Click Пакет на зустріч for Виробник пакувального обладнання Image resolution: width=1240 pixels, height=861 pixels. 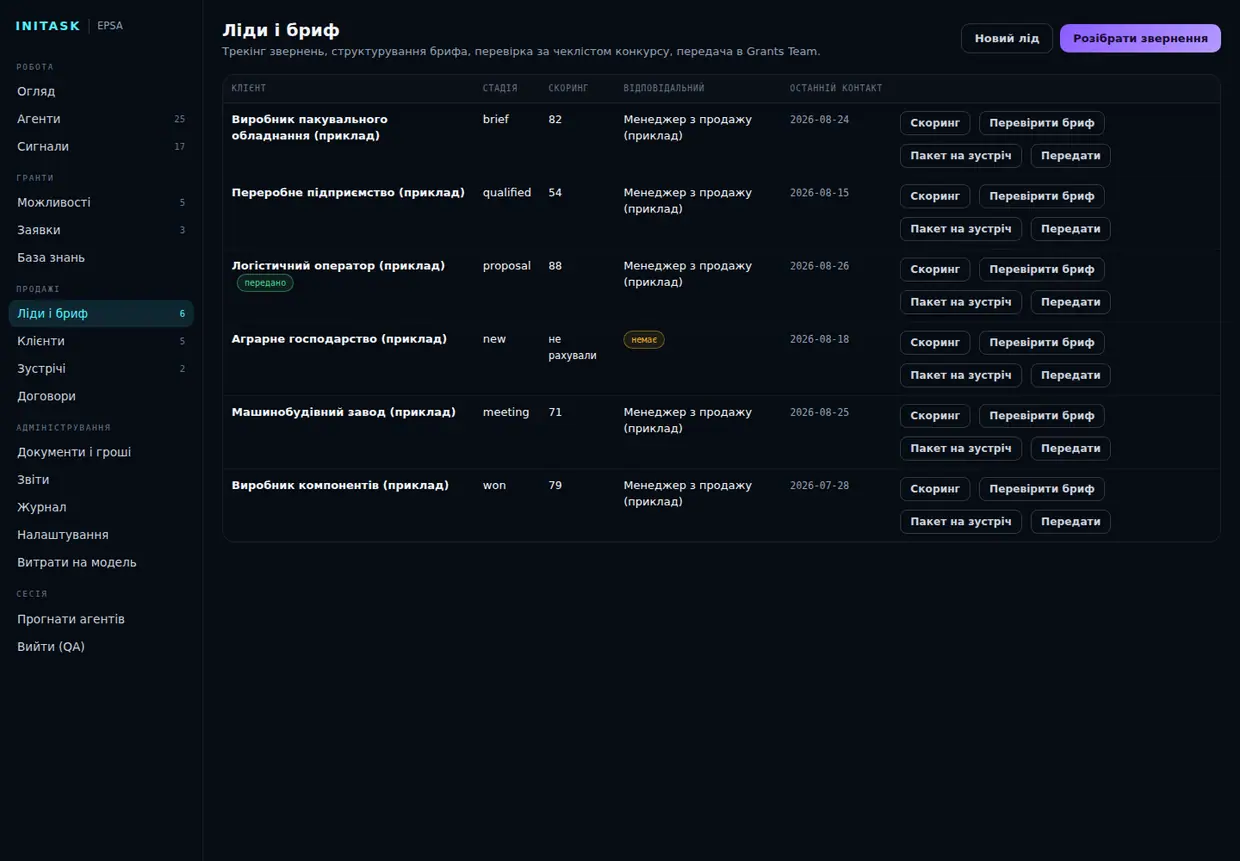(961, 156)
